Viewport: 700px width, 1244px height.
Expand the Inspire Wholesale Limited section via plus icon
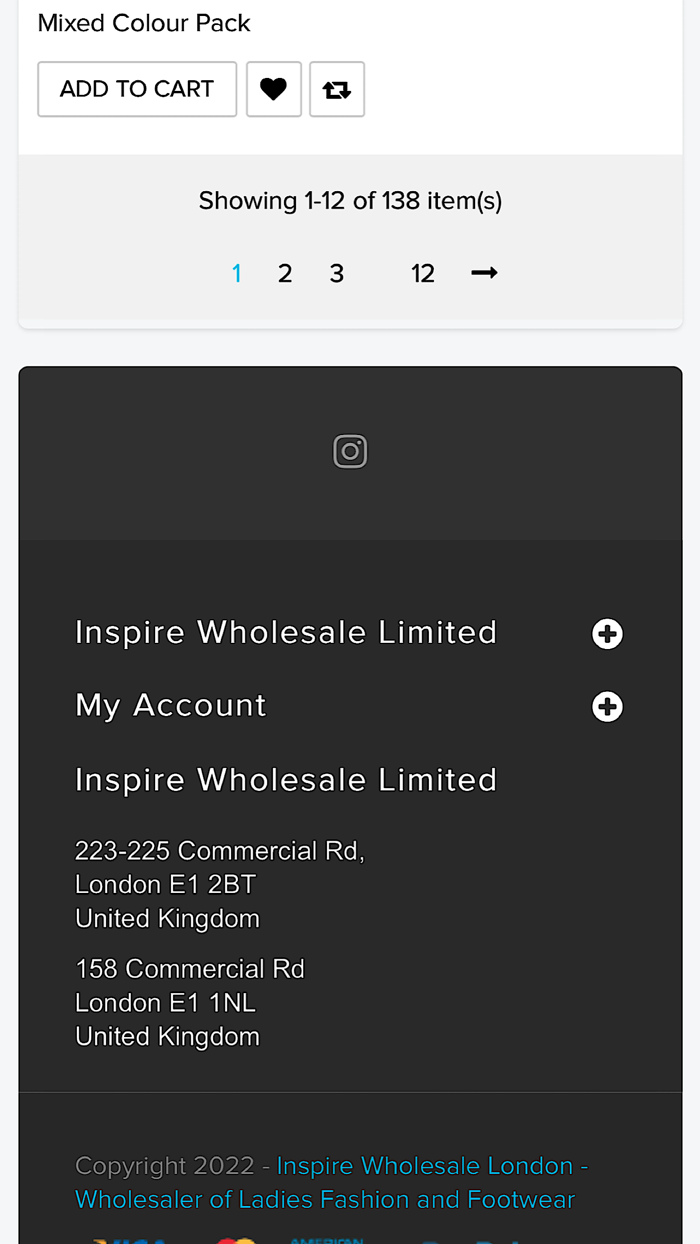[607, 633]
